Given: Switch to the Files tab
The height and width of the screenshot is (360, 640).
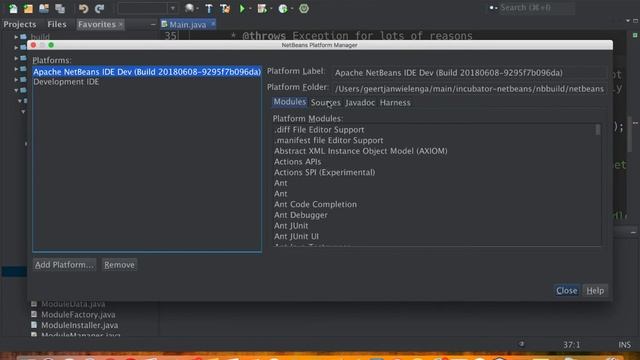Looking at the screenshot, I should point(57,24).
